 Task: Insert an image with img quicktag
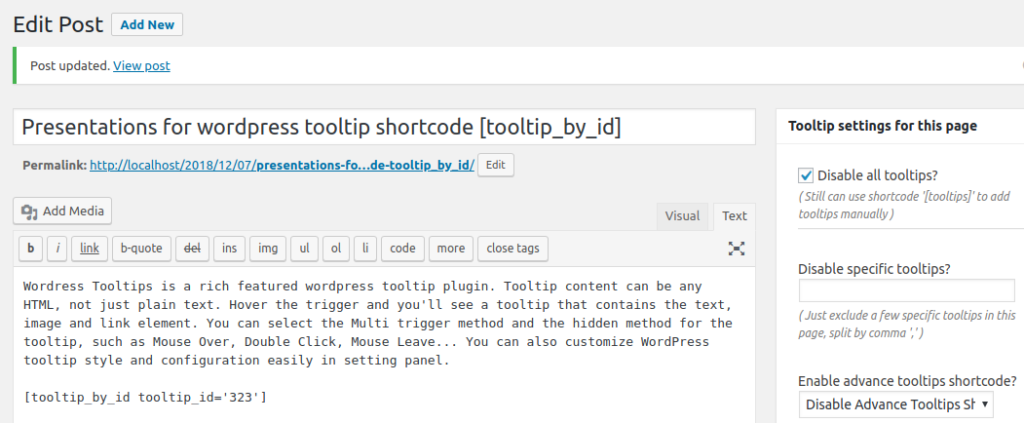click(267, 248)
